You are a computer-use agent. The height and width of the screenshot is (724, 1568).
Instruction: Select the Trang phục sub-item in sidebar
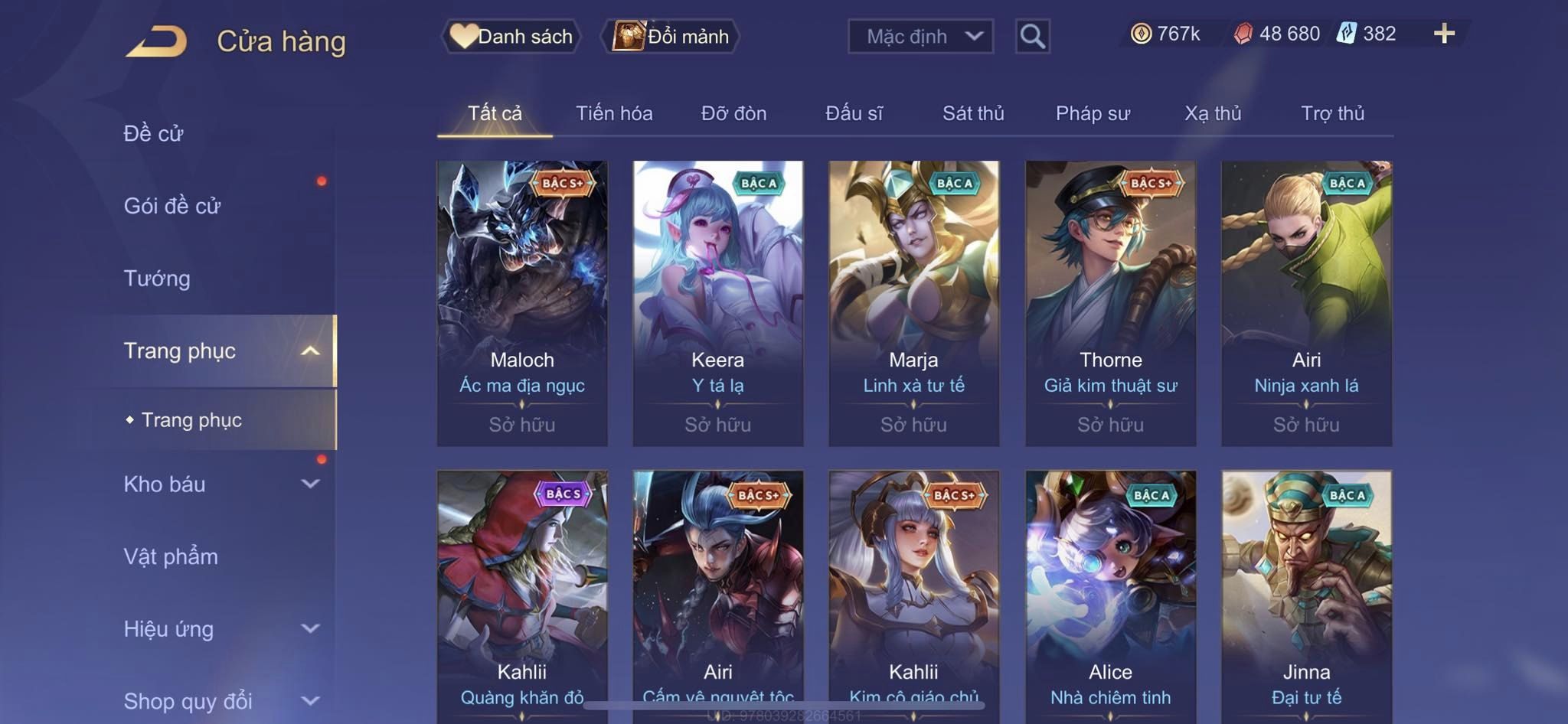(191, 419)
